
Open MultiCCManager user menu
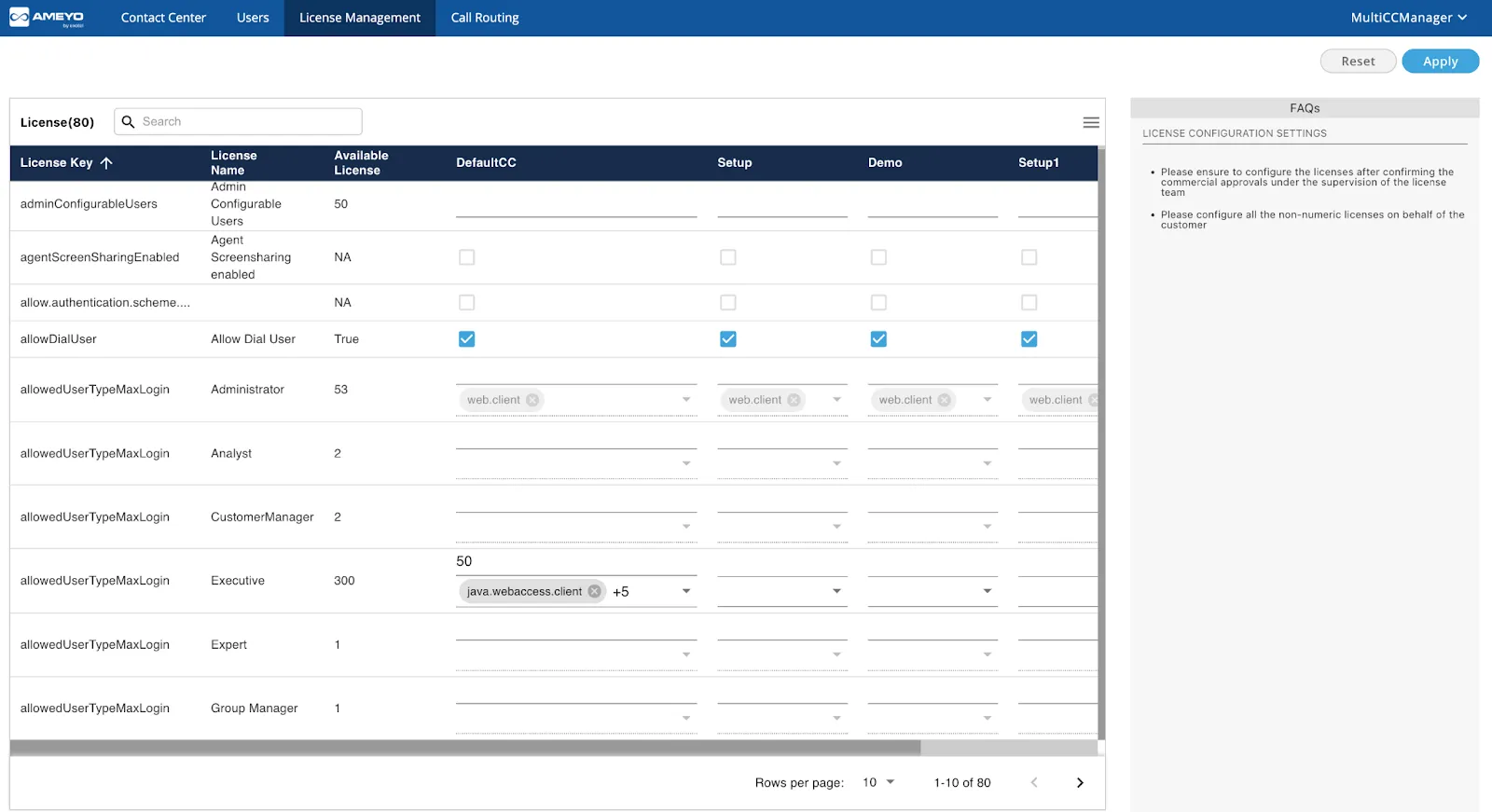click(x=1408, y=18)
